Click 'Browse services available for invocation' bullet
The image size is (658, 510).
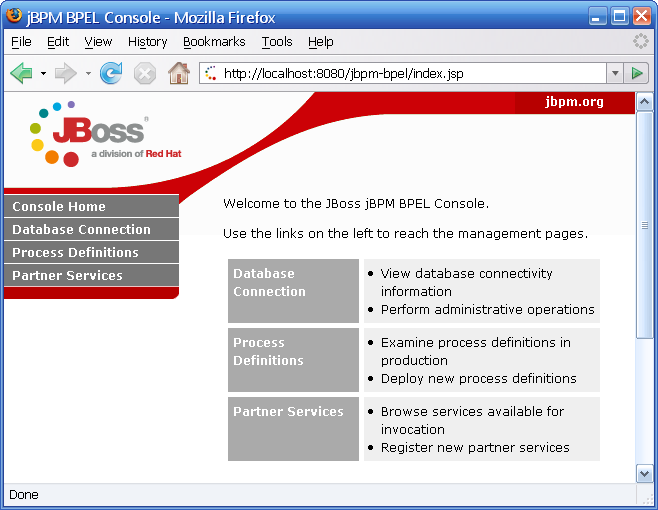pos(472,420)
